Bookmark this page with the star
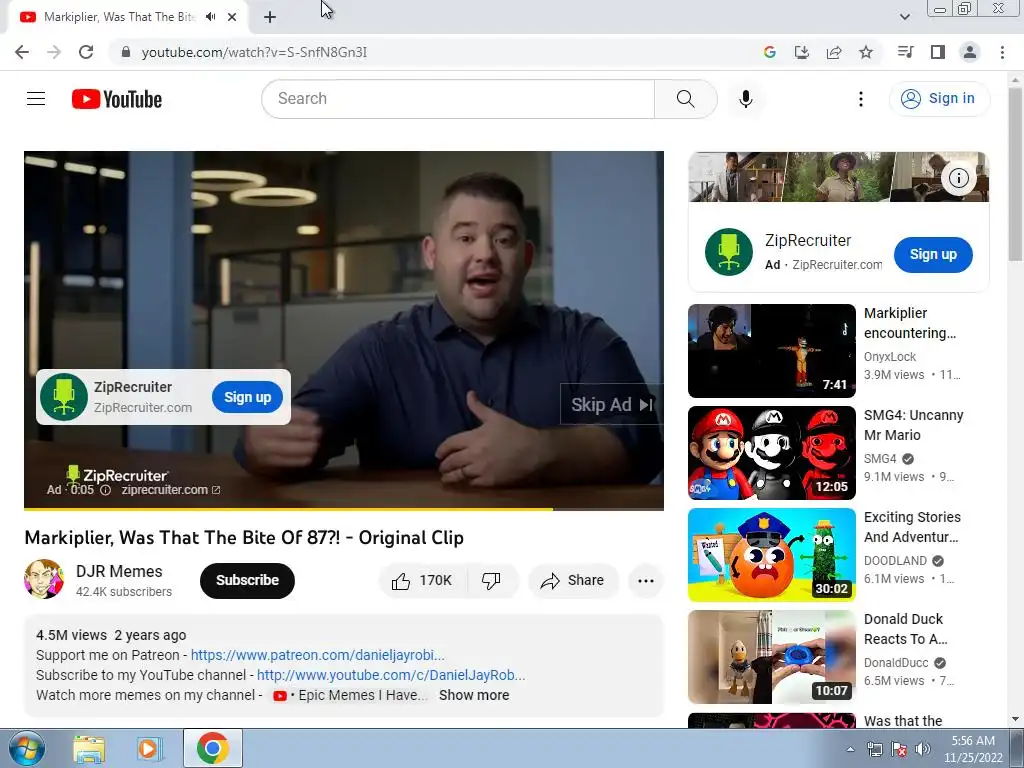This screenshot has height=768, width=1024. tap(866, 52)
